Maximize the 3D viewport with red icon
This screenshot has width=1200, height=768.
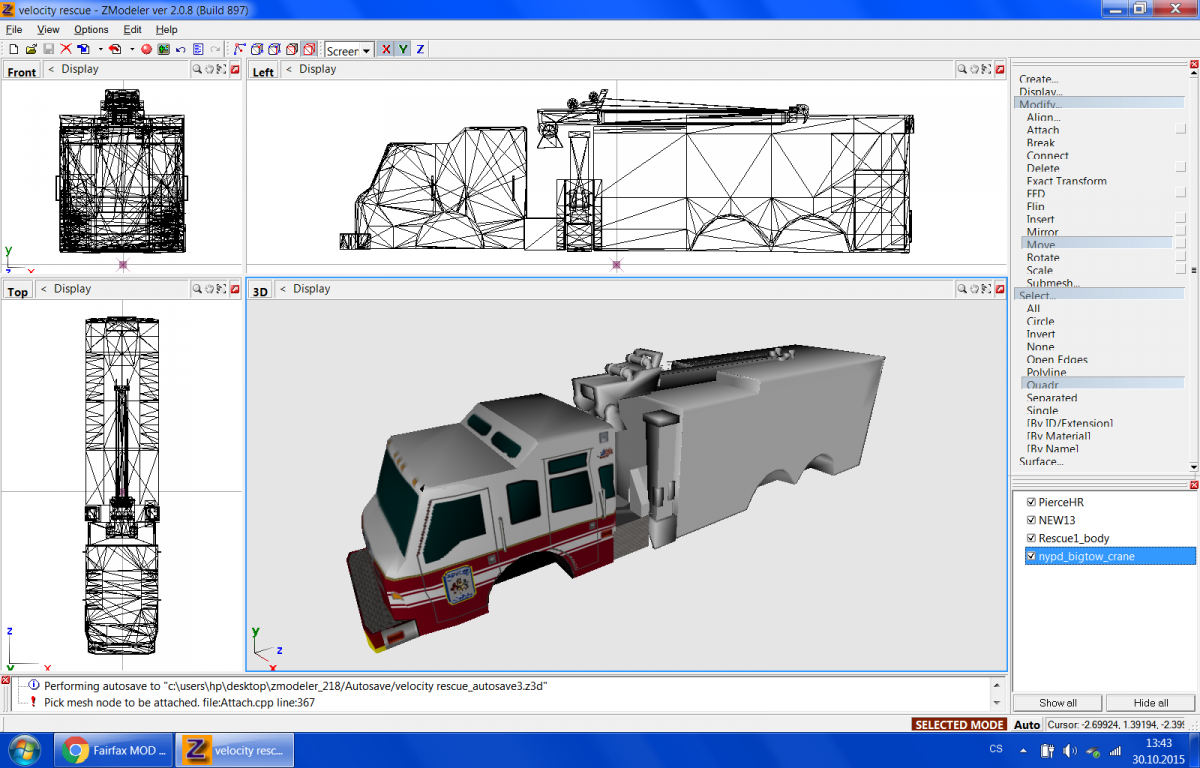coord(998,289)
